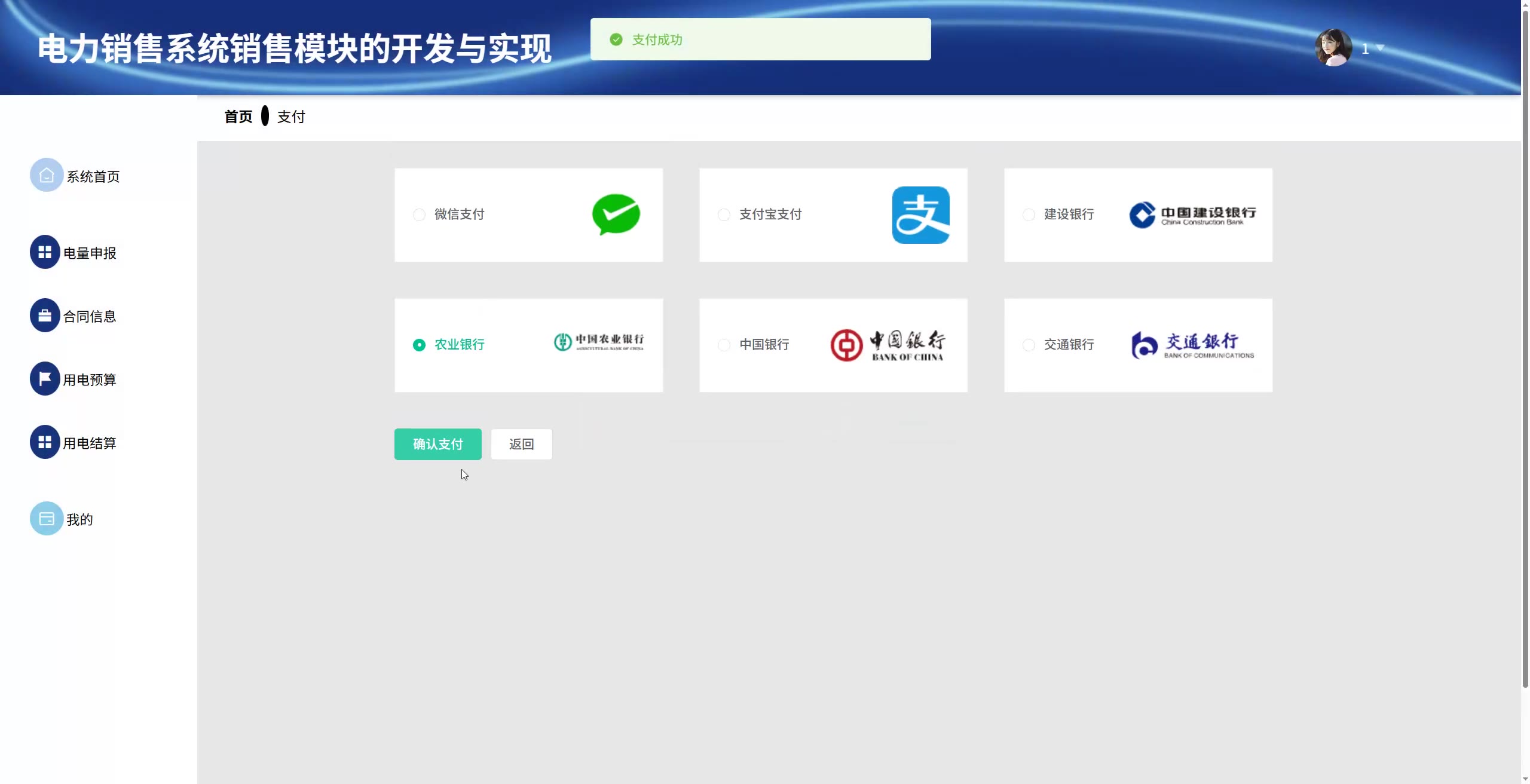The width and height of the screenshot is (1530, 784).
Task: Open the user avatar menu
Action: pos(1333,48)
